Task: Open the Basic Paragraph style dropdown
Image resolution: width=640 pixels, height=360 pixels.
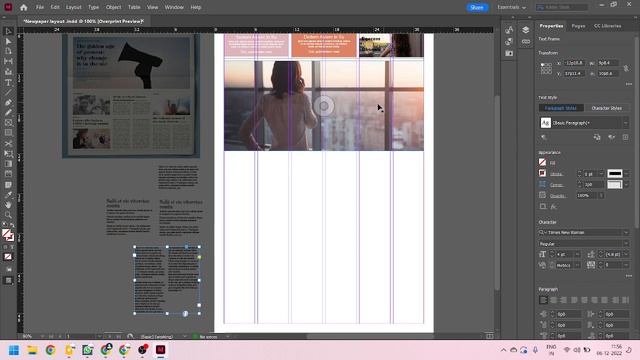Action: 626,123
